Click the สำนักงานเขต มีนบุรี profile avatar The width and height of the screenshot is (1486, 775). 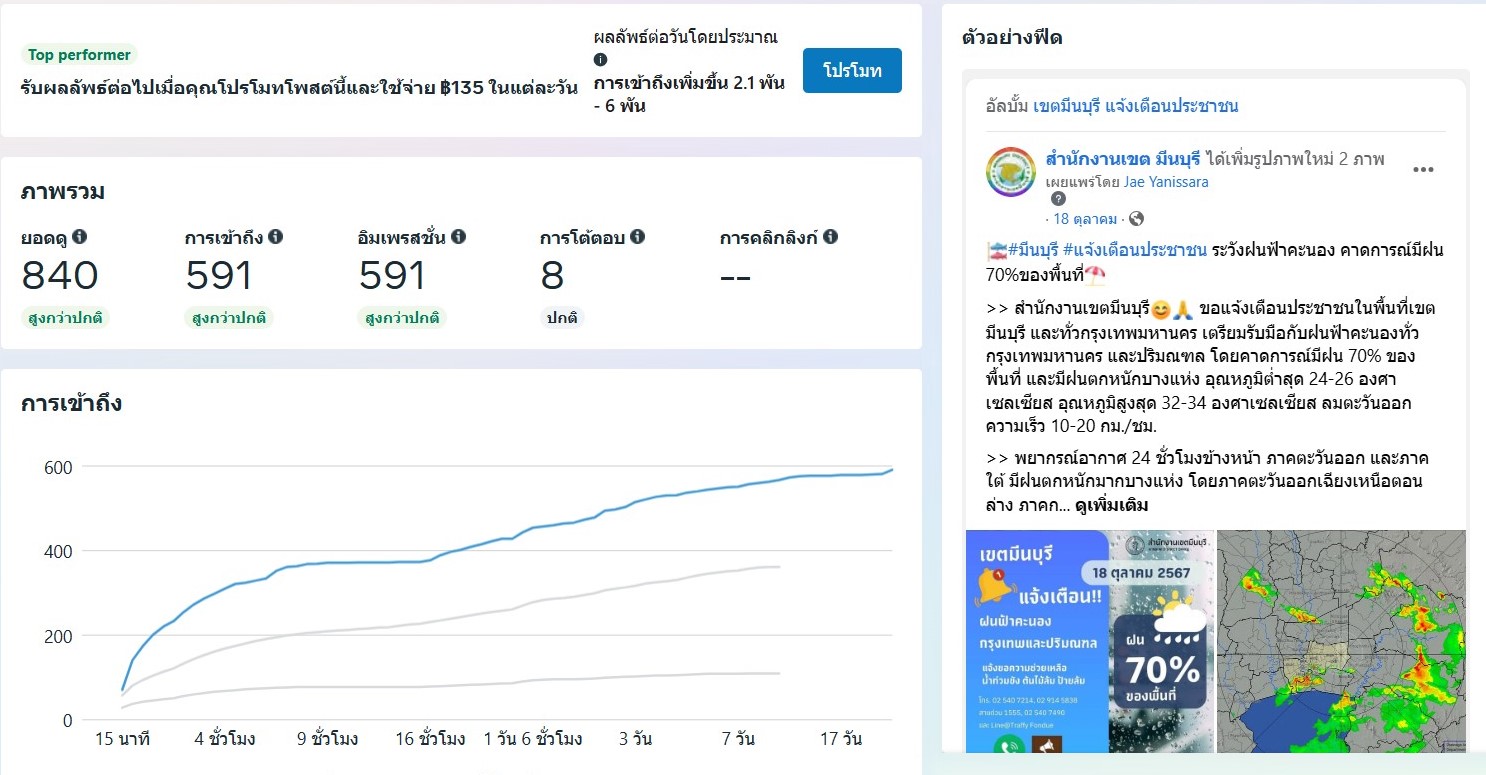1011,171
